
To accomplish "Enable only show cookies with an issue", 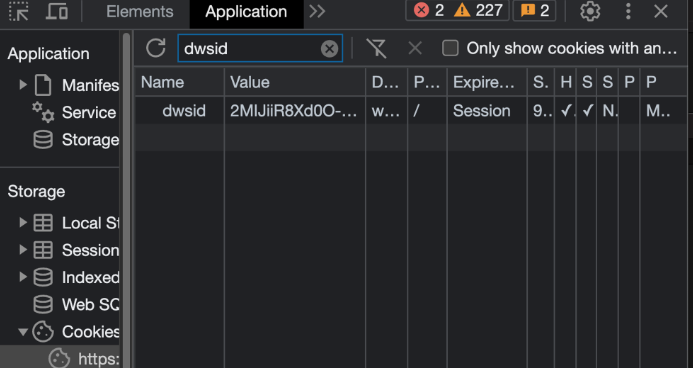I will click(450, 48).
